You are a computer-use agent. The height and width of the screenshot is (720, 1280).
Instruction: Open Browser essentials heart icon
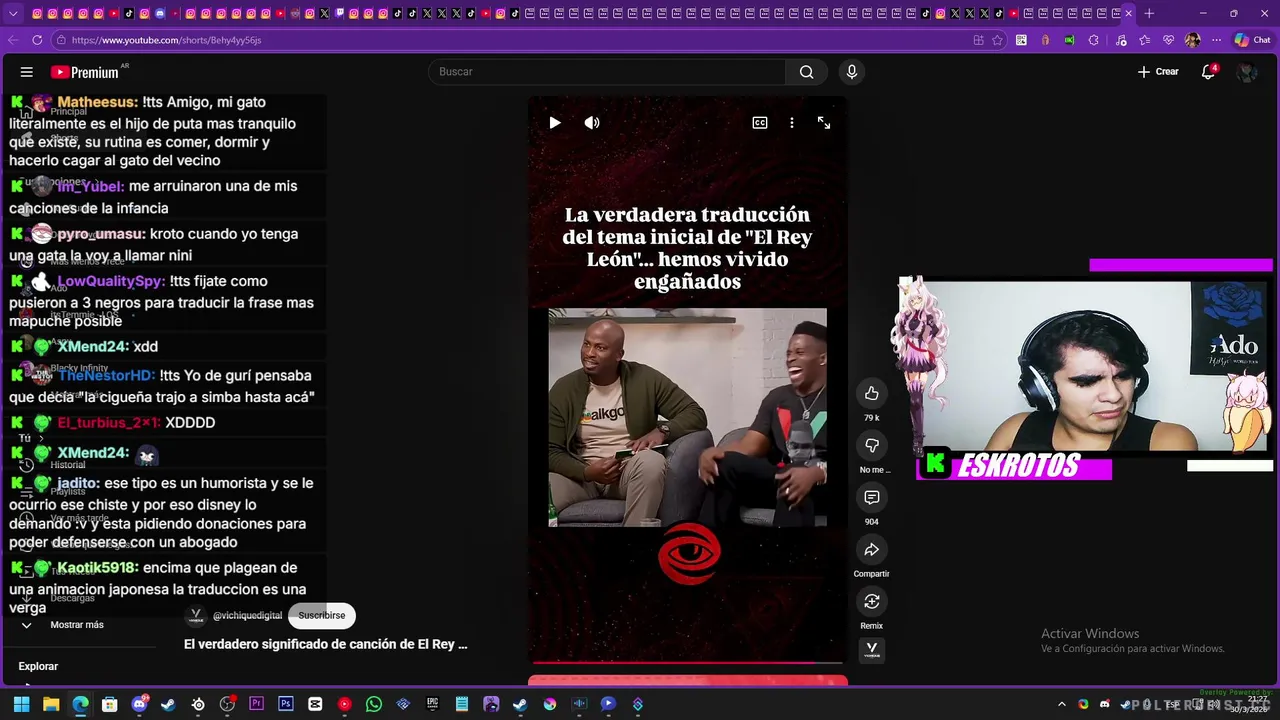pyautogui.click(x=1168, y=40)
